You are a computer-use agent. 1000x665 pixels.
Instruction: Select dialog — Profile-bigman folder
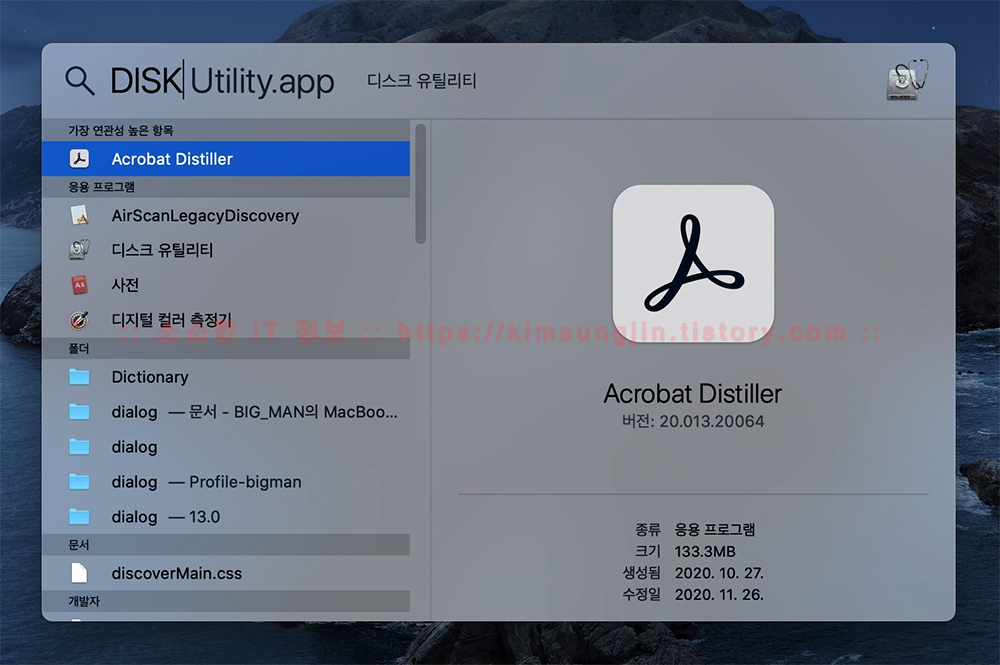[x=226, y=481]
